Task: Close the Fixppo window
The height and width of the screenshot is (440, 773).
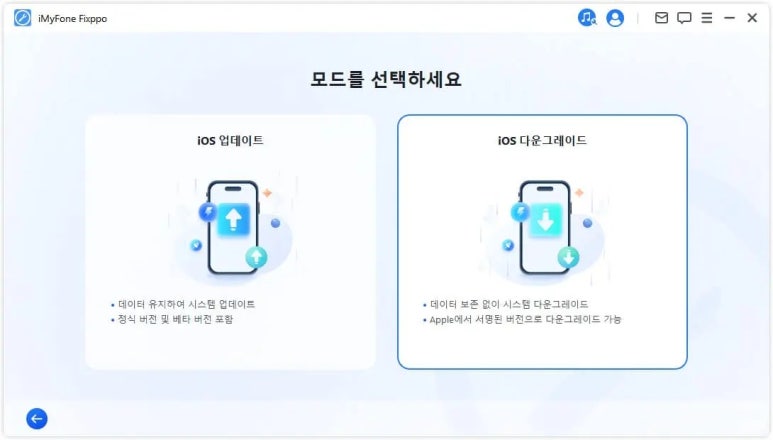Action: (752, 18)
